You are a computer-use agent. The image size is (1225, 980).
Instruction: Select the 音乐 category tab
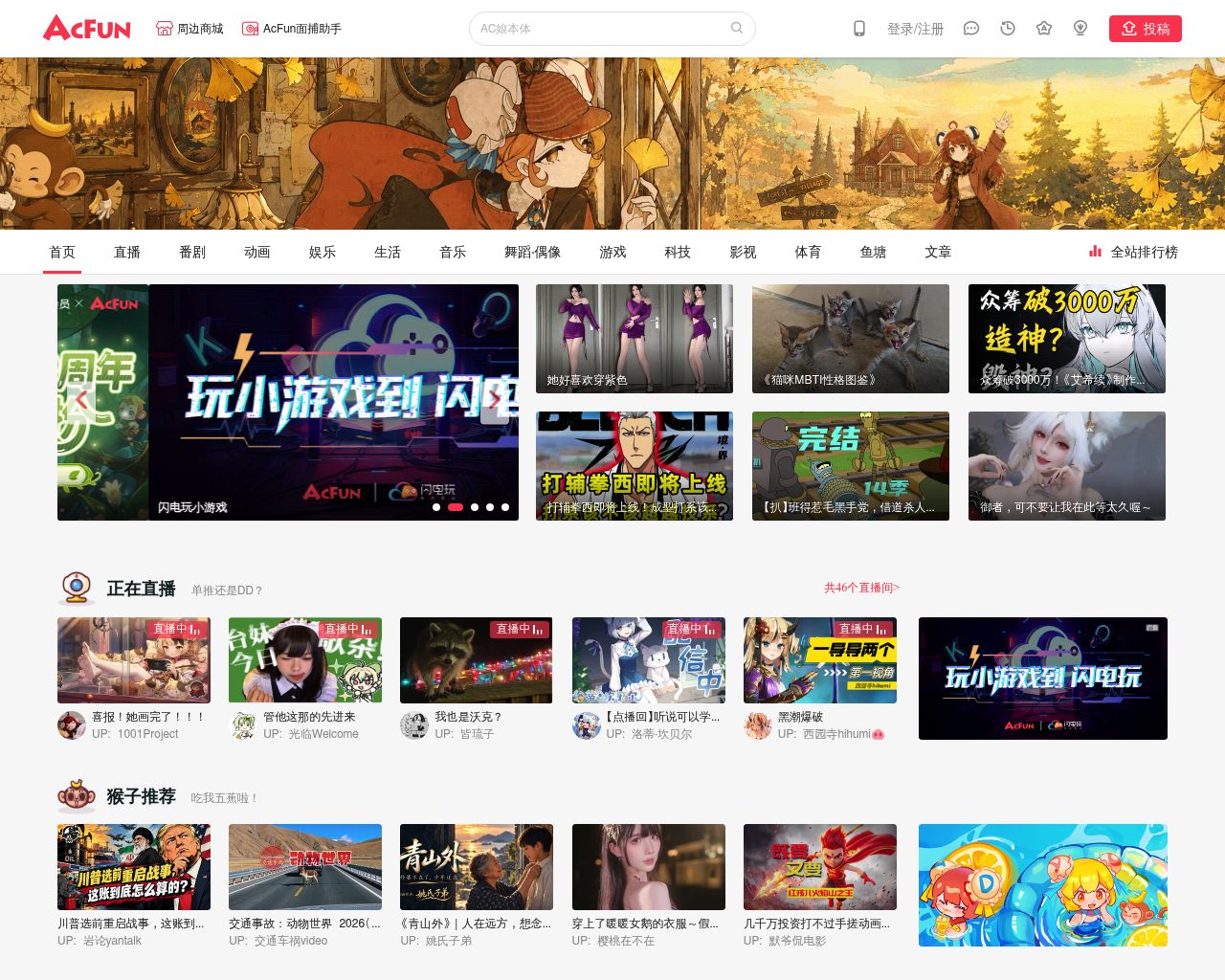[x=453, y=252]
